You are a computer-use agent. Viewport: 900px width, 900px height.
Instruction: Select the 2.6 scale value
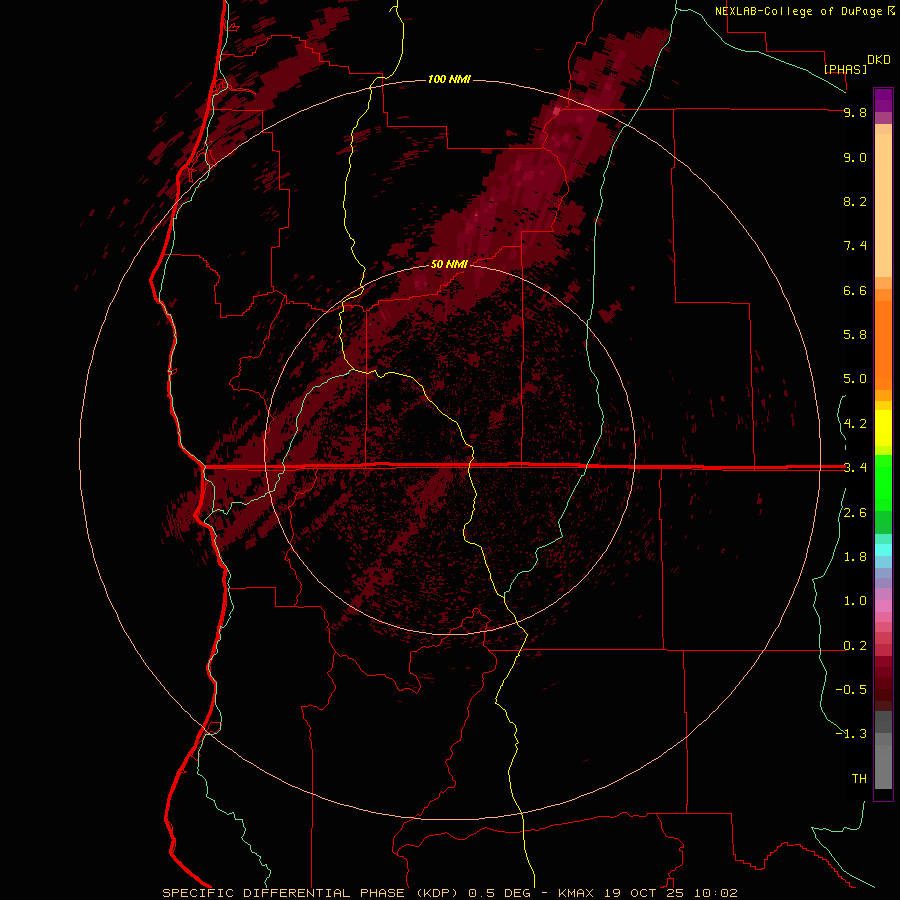[x=855, y=513]
